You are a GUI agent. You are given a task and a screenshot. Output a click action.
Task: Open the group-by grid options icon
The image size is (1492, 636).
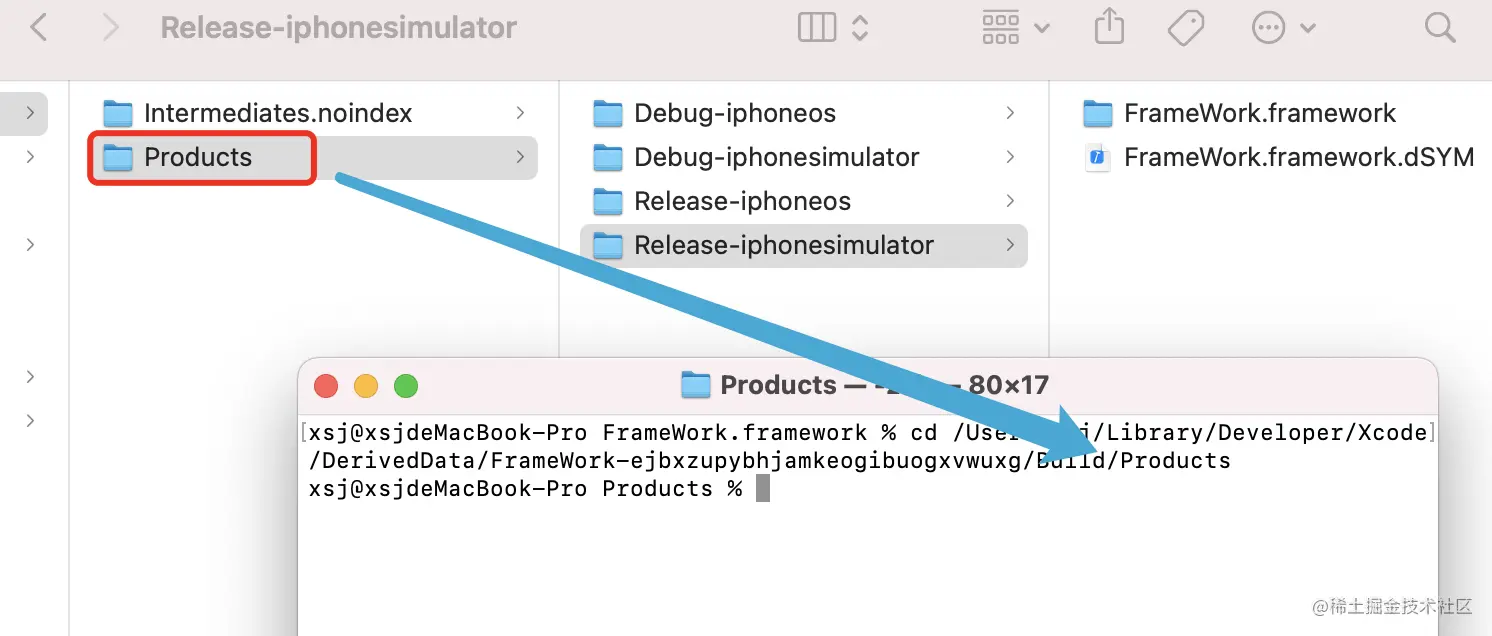pos(1001,27)
